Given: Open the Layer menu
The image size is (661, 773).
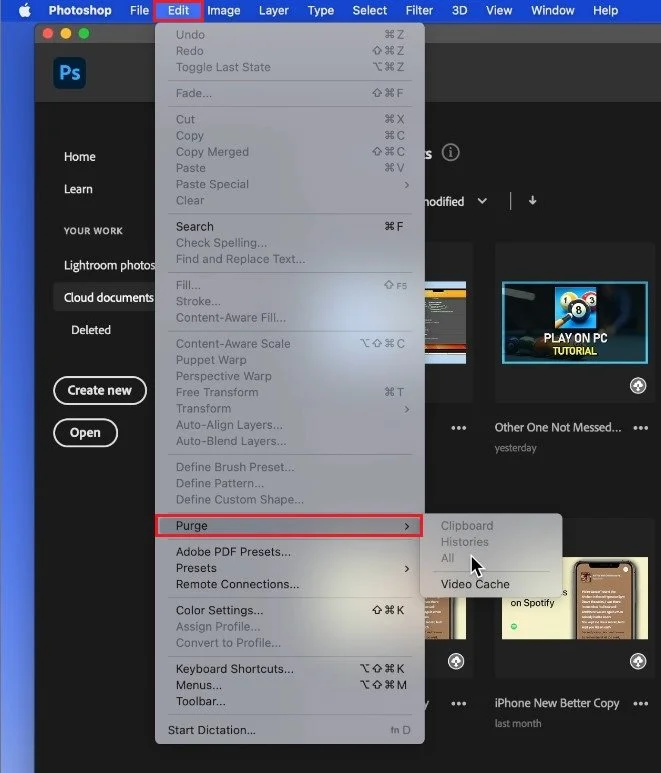Looking at the screenshot, I should coord(274,10).
